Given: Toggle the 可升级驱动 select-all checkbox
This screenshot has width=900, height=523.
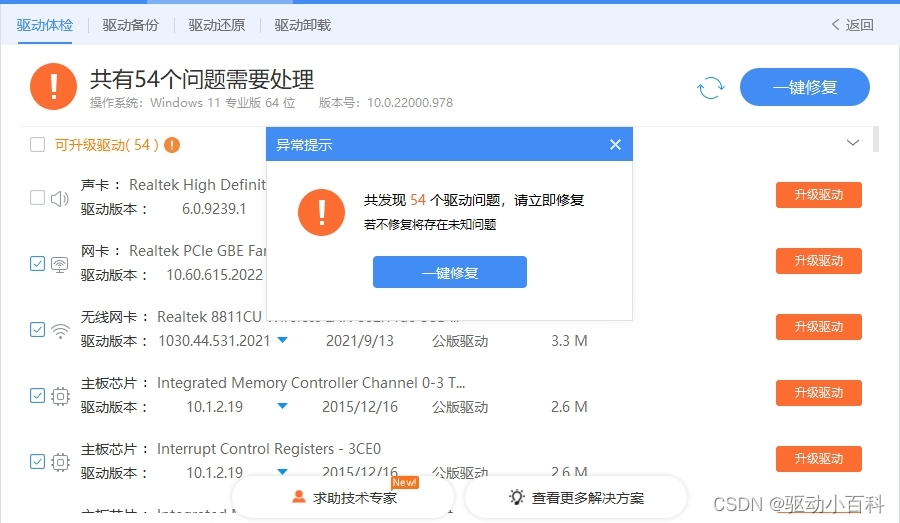Looking at the screenshot, I should [37, 145].
